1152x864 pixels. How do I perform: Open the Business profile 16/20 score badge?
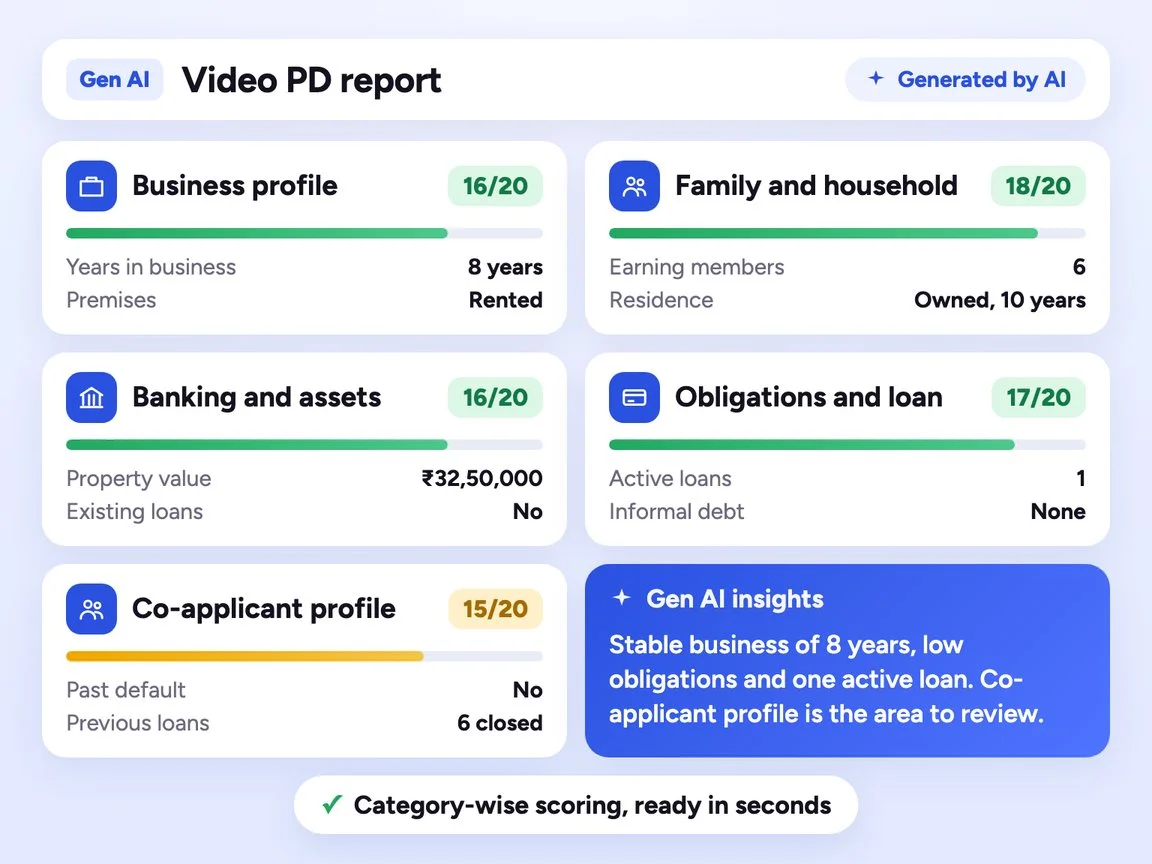(x=495, y=186)
